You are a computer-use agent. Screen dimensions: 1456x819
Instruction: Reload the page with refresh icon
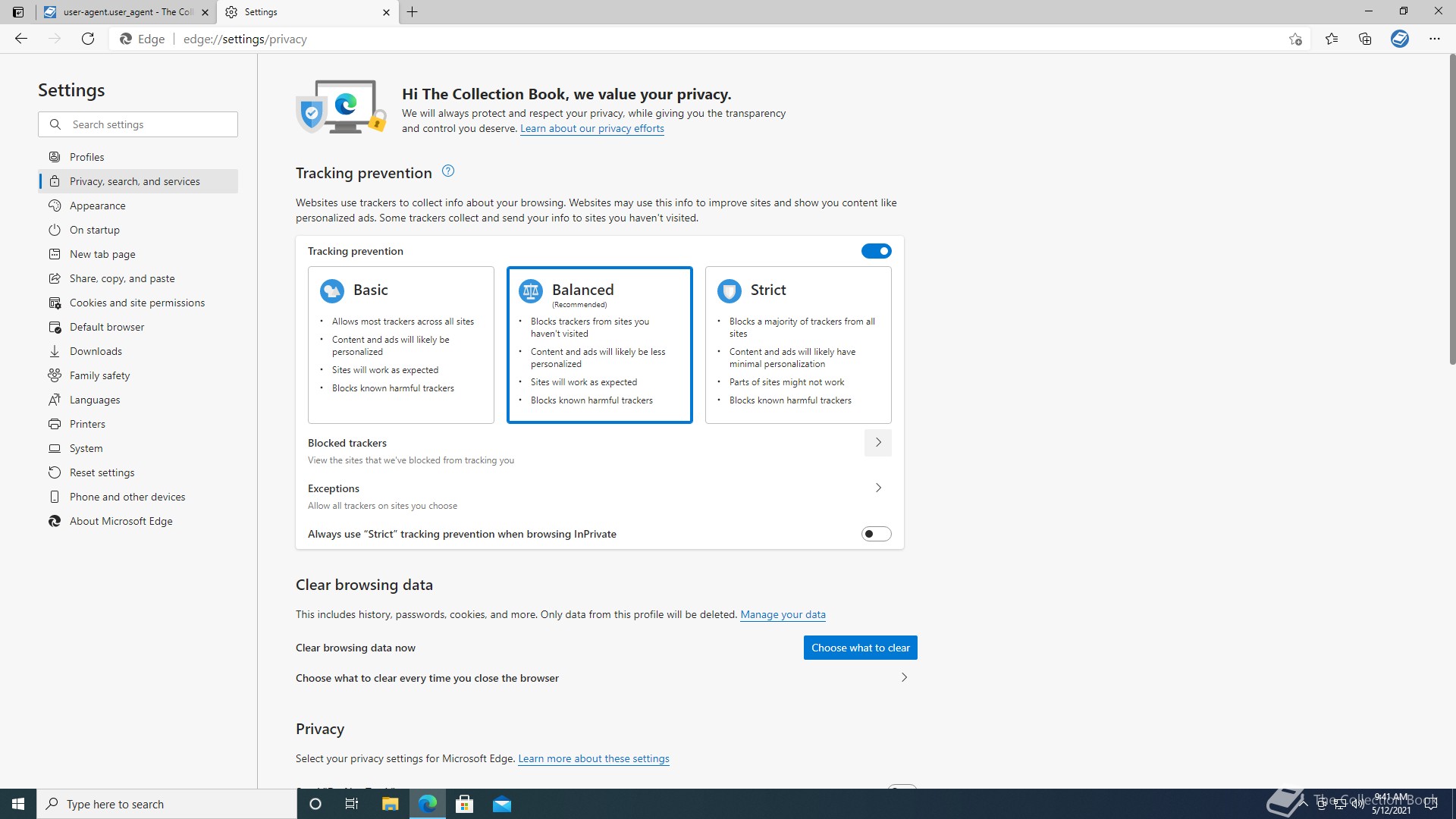[x=88, y=39]
